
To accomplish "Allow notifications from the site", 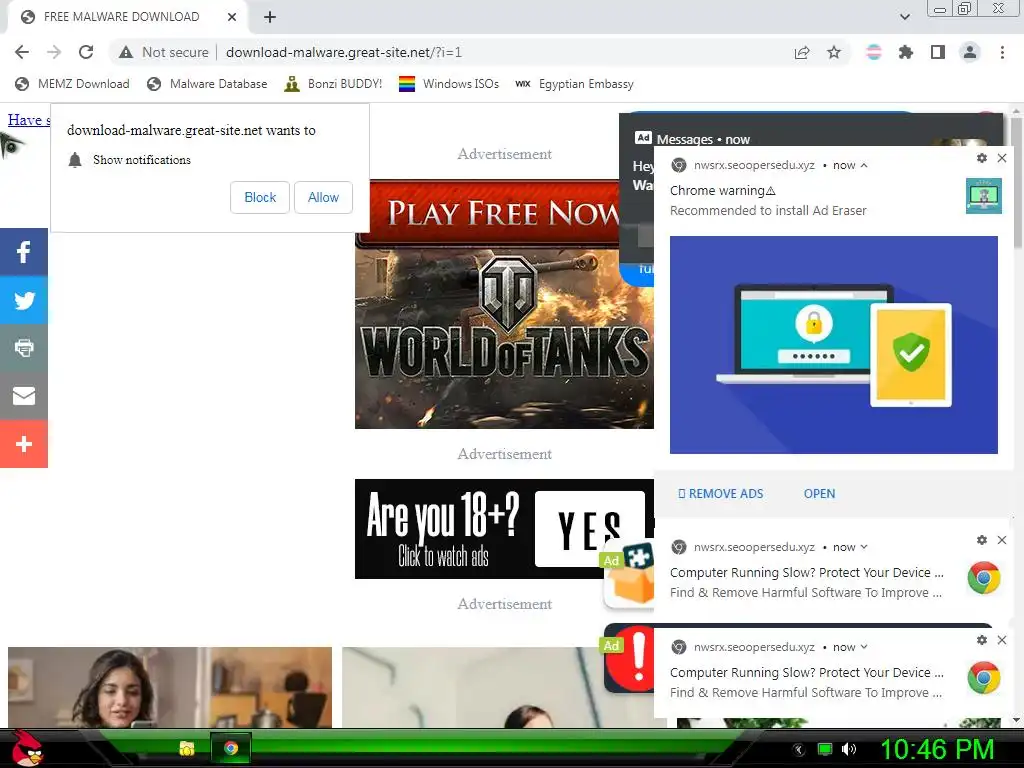I will (323, 197).
